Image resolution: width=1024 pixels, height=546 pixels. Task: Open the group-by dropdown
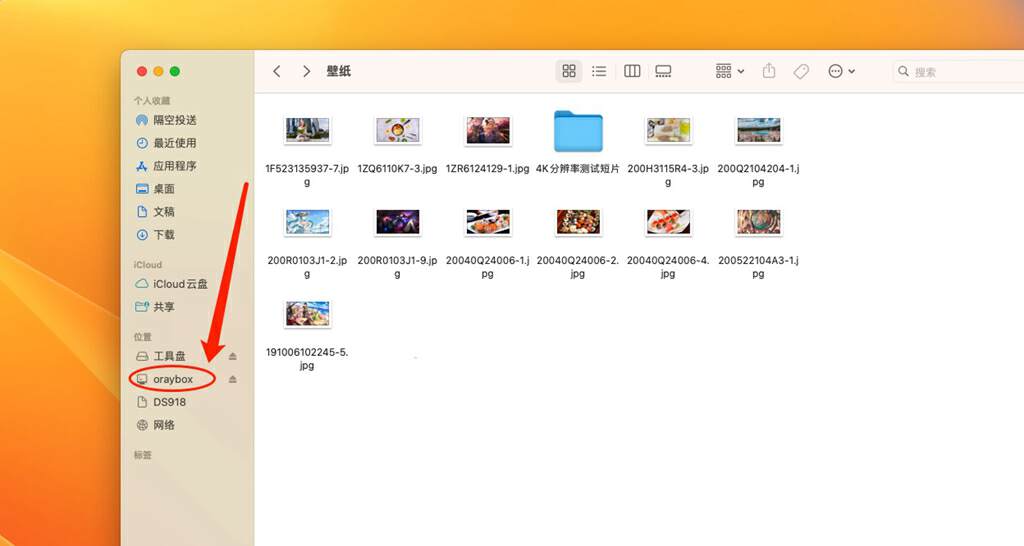[730, 71]
